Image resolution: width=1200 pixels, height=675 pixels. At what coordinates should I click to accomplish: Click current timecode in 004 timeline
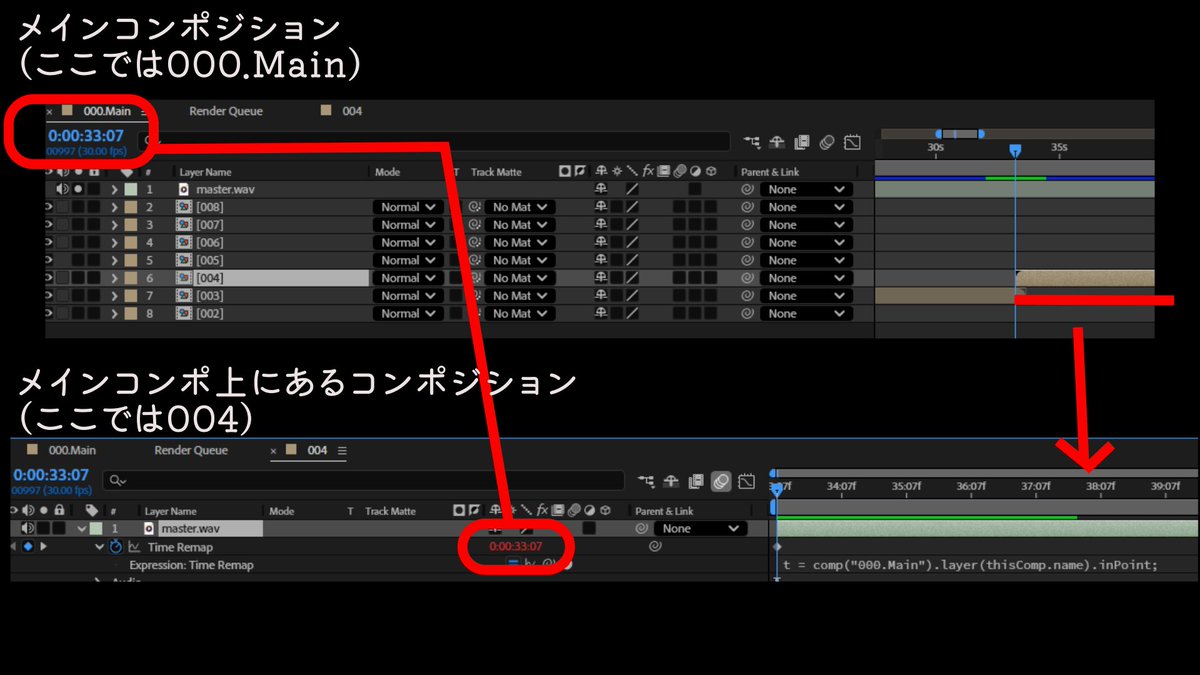51,475
